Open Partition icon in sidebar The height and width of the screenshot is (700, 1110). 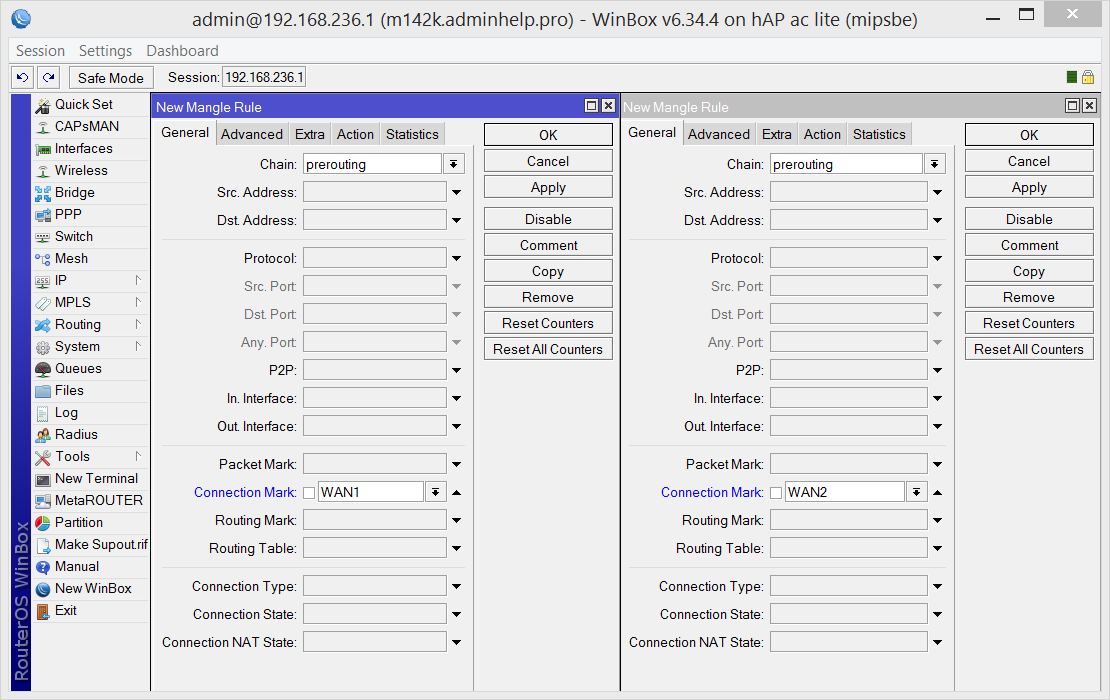43,522
